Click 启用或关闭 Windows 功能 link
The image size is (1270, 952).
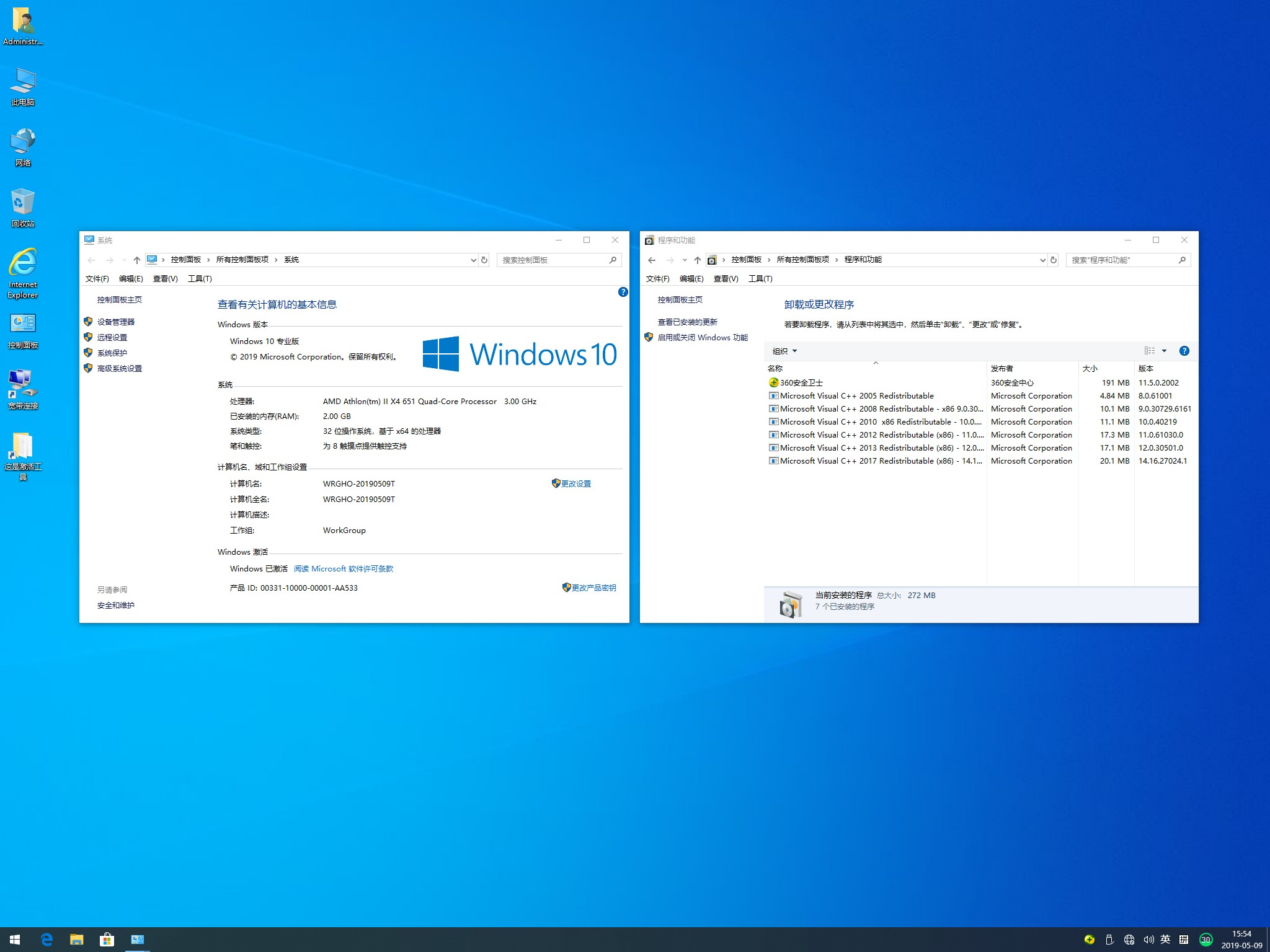702,337
